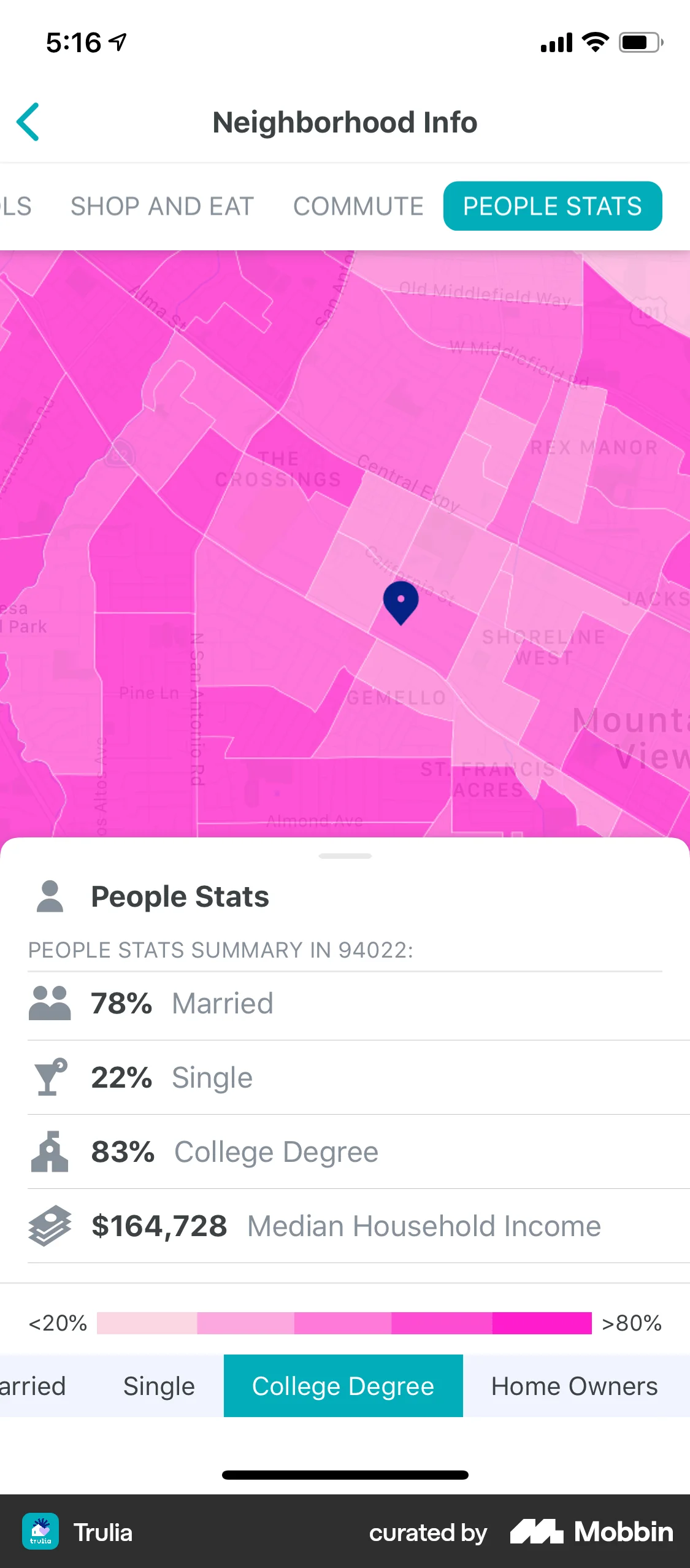
Task: Expand the bottom sheet drag handle
Action: pyautogui.click(x=345, y=856)
